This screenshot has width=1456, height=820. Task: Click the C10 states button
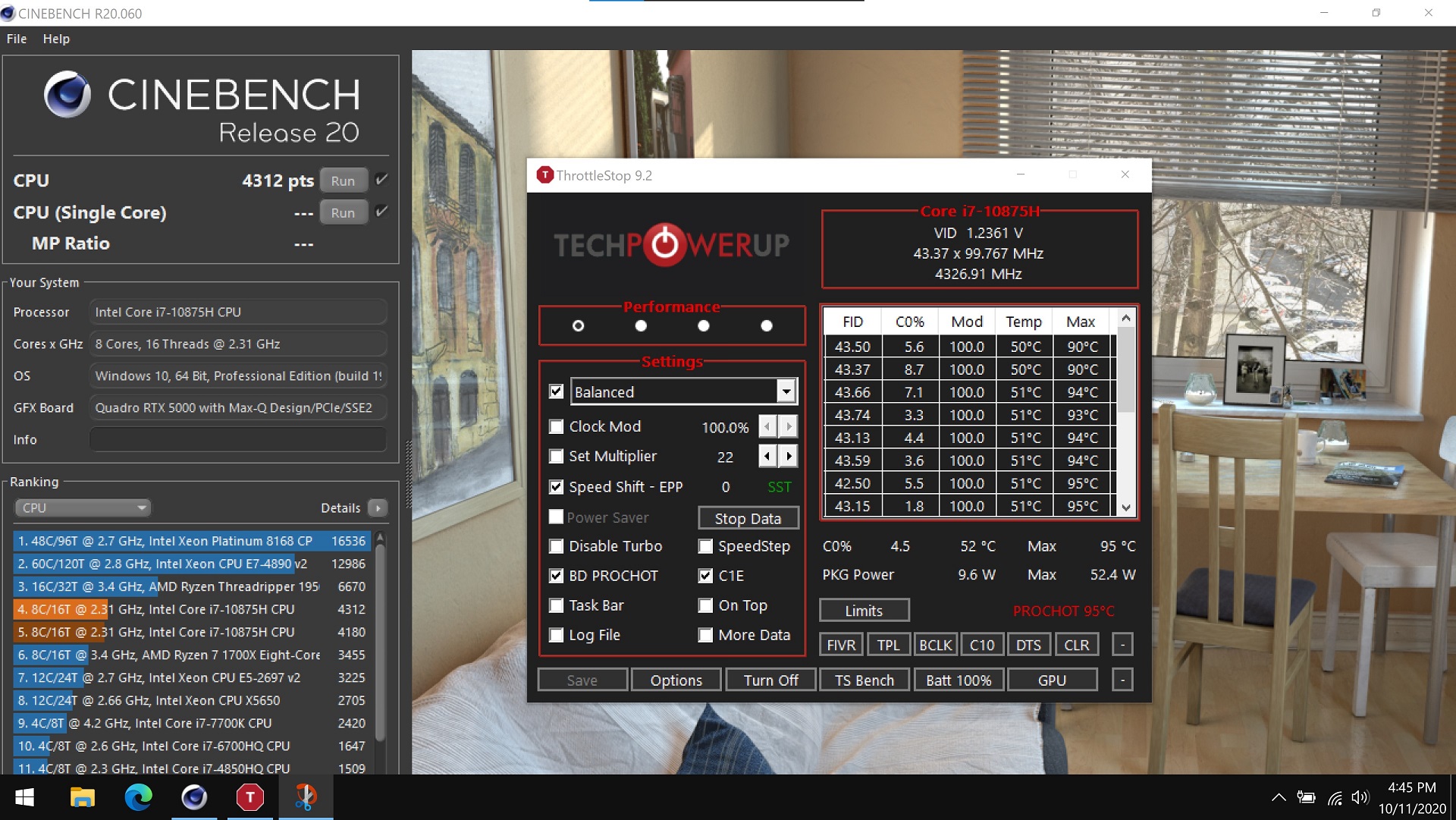coord(982,645)
